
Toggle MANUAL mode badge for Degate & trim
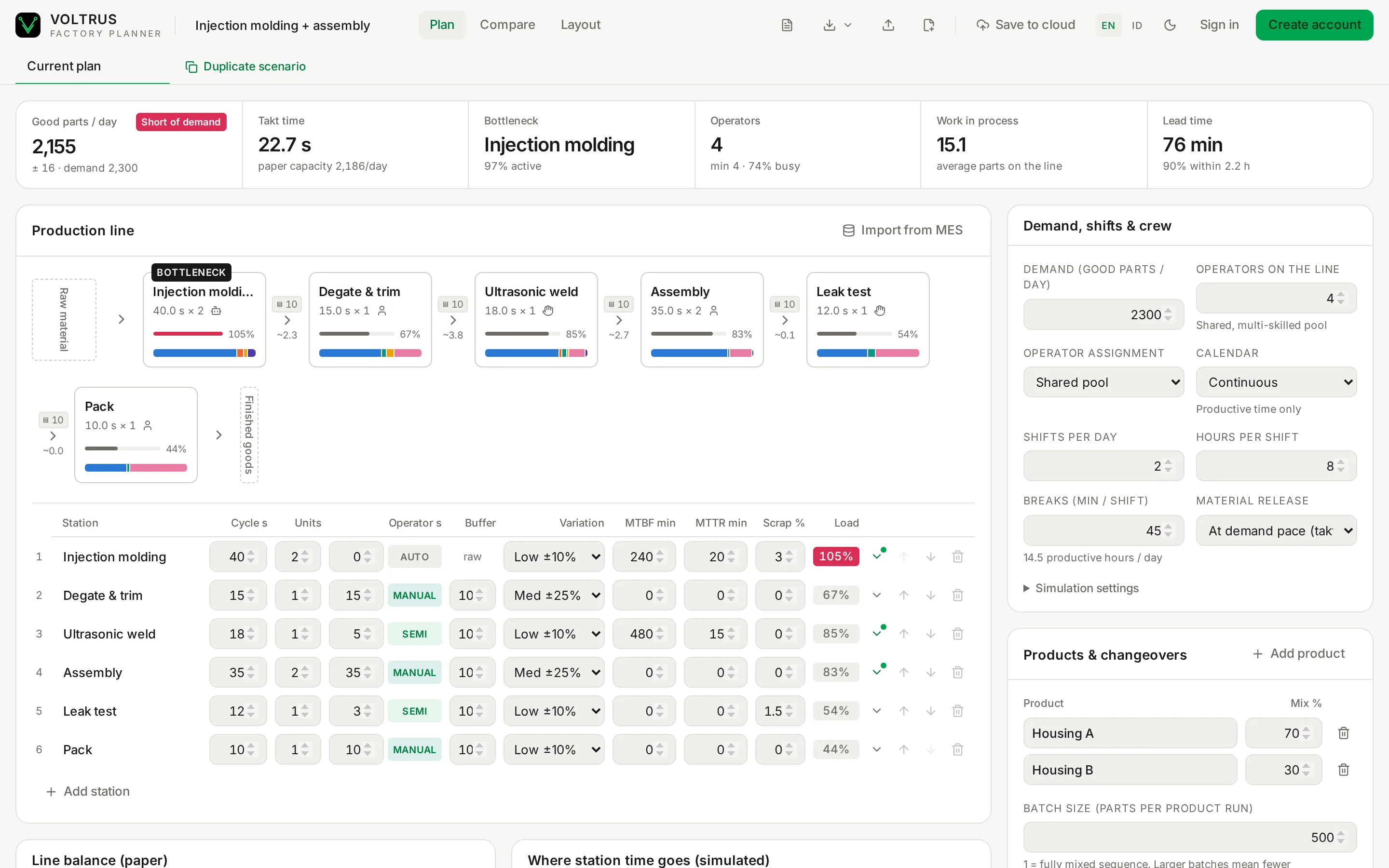click(x=414, y=596)
